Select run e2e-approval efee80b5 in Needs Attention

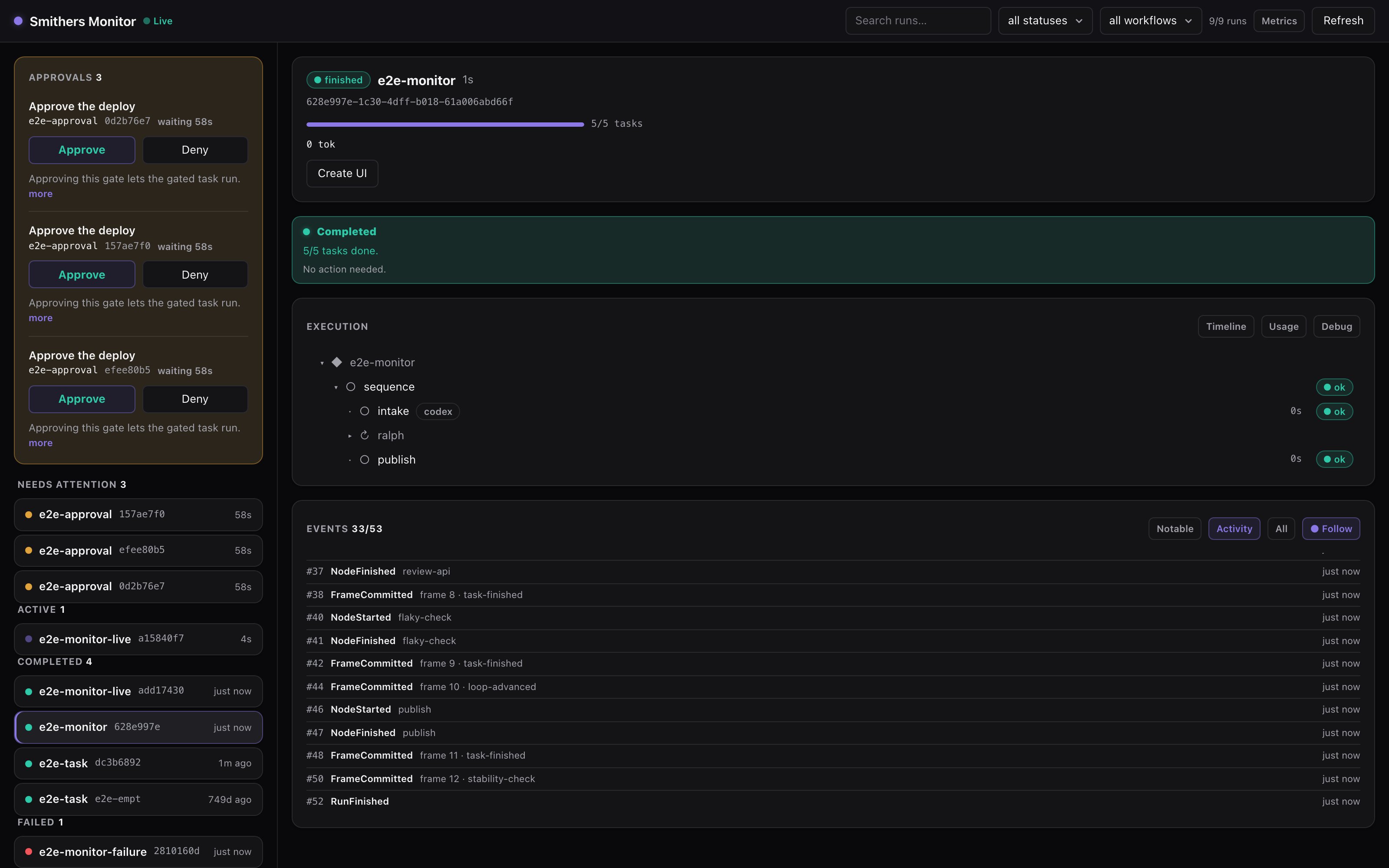[x=138, y=551]
